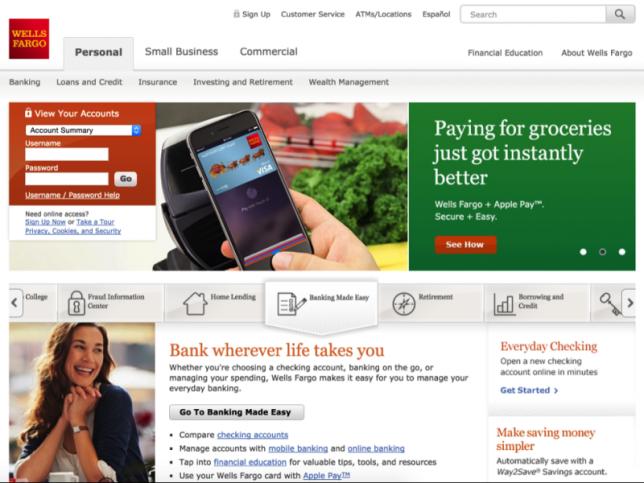Open the Retirement compass icon
This screenshot has width=644, height=483.
pyautogui.click(x=404, y=304)
